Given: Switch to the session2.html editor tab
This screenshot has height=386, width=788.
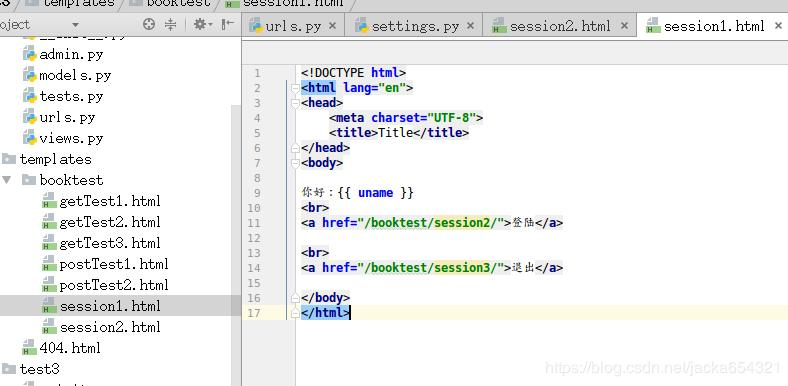Looking at the screenshot, I should 560,26.
